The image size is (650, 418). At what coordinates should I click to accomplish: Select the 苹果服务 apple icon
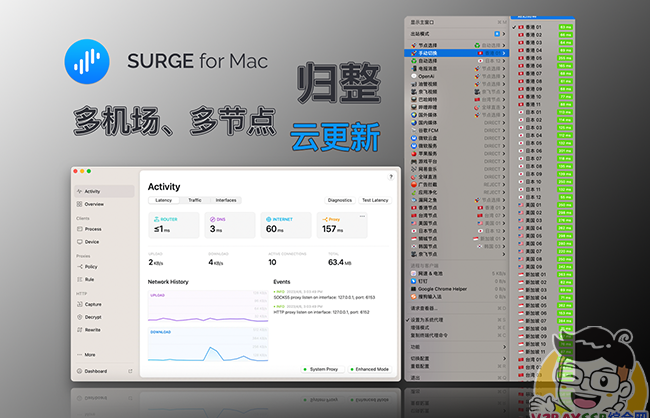(x=414, y=153)
